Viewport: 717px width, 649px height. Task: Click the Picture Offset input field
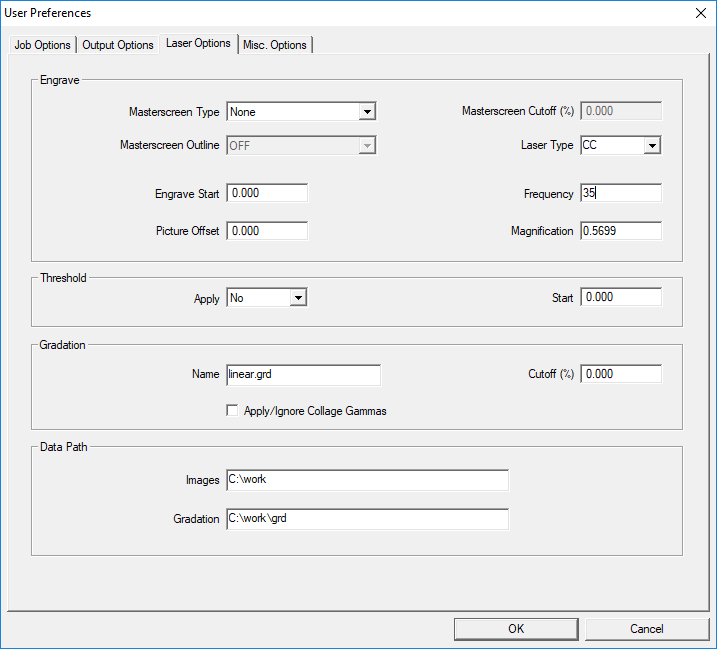(x=267, y=231)
